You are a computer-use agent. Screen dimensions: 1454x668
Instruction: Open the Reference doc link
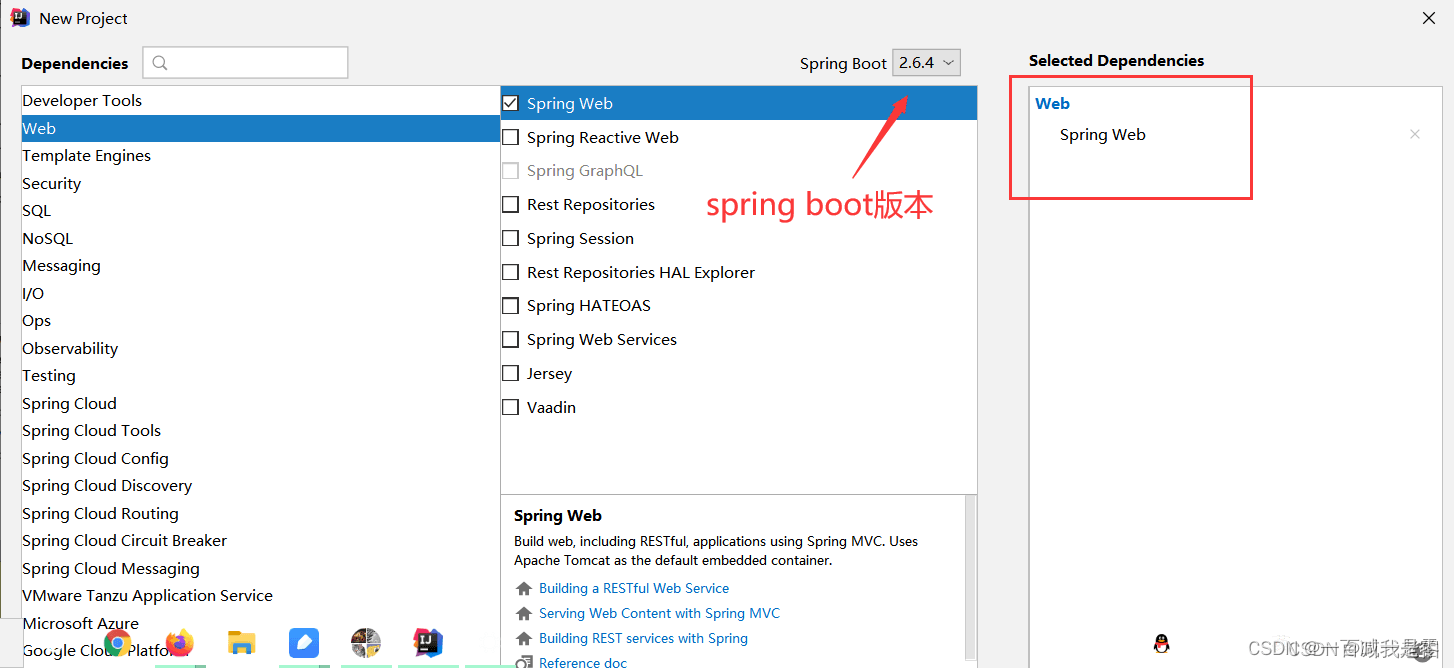[583, 662]
